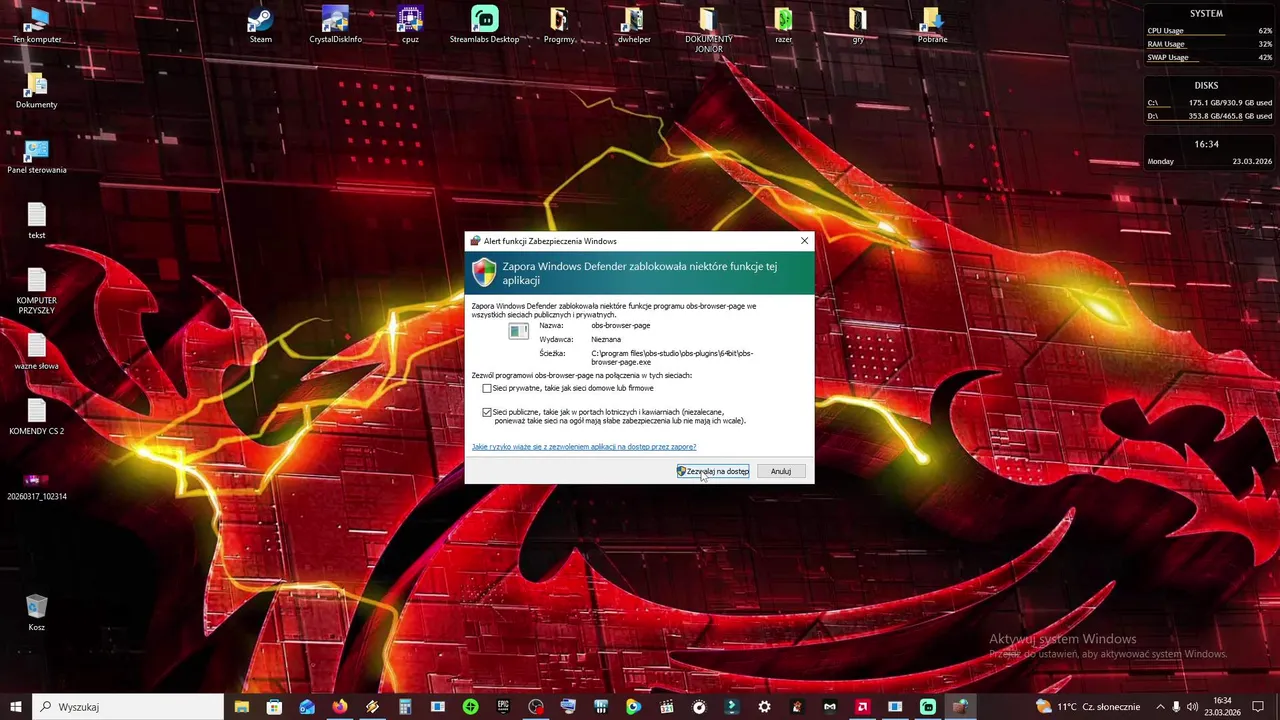This screenshot has width=1280, height=720.
Task: Close the Windows security alert dialog
Action: tap(804, 241)
